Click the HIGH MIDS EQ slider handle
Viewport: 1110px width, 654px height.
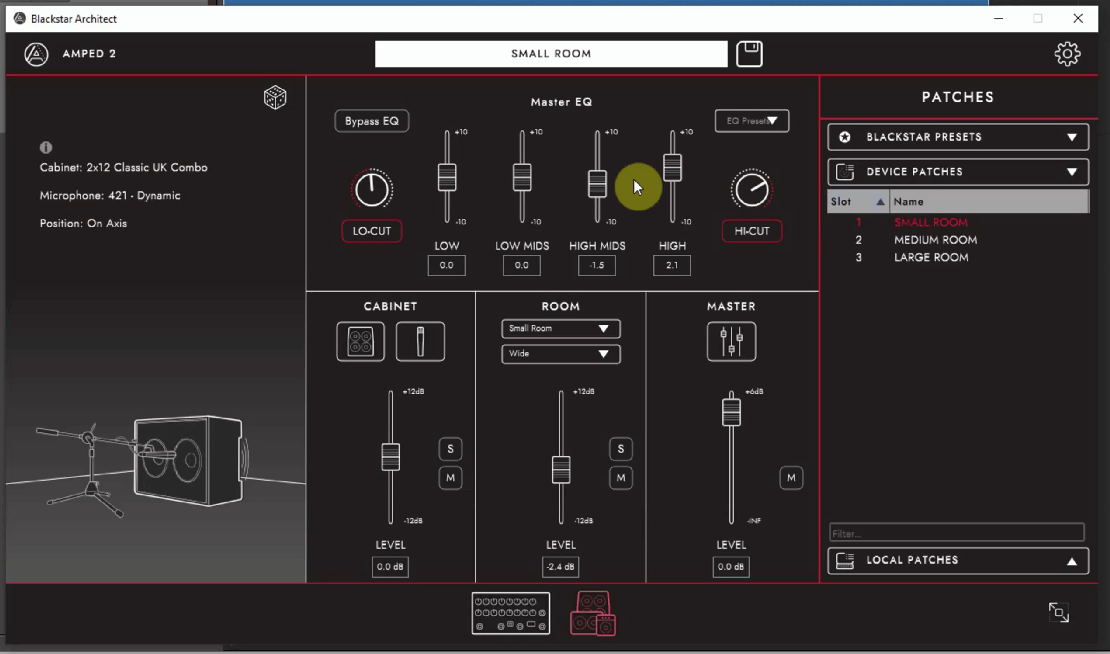(597, 183)
